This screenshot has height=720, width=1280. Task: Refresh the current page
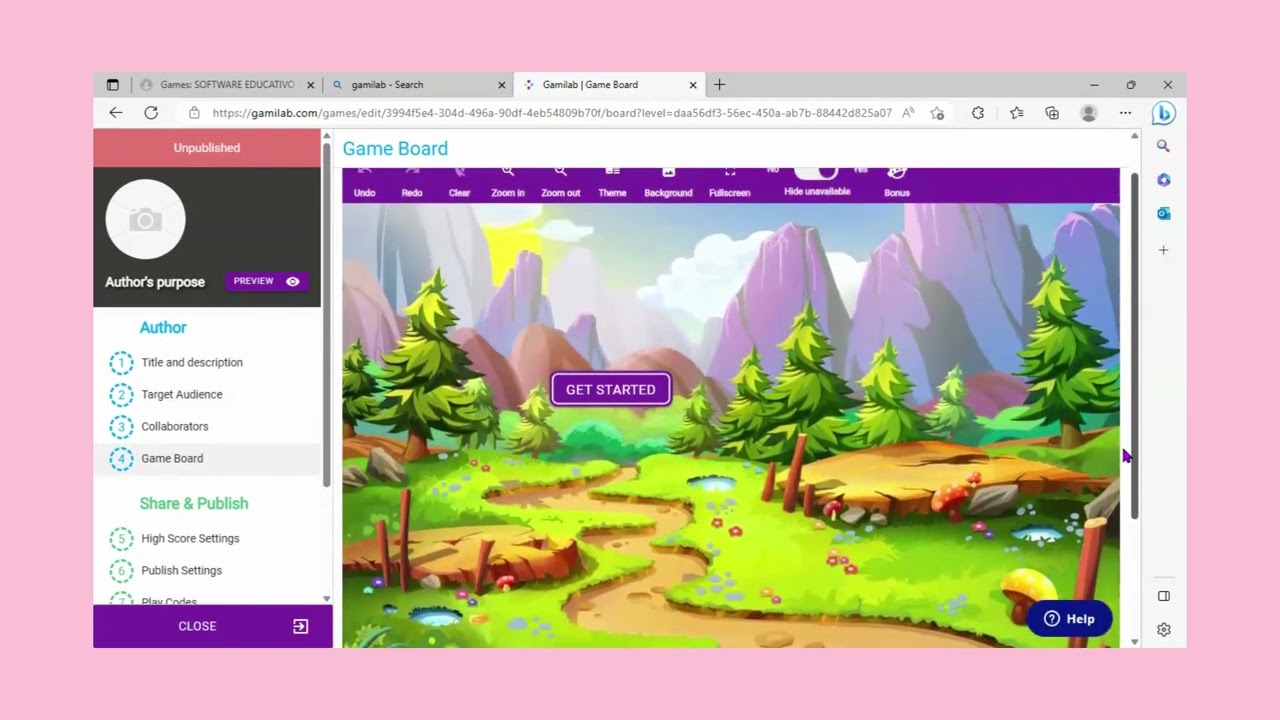[x=151, y=113]
